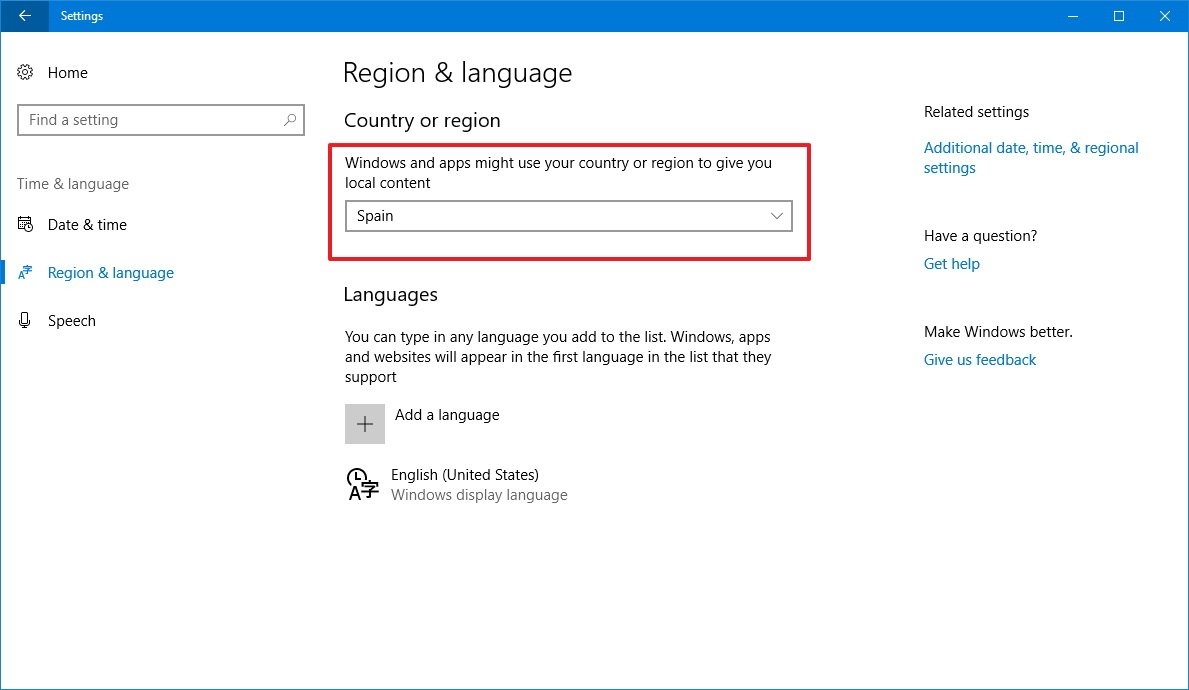Click the Region & language sidebar icon
The width and height of the screenshot is (1189, 690).
[26, 273]
